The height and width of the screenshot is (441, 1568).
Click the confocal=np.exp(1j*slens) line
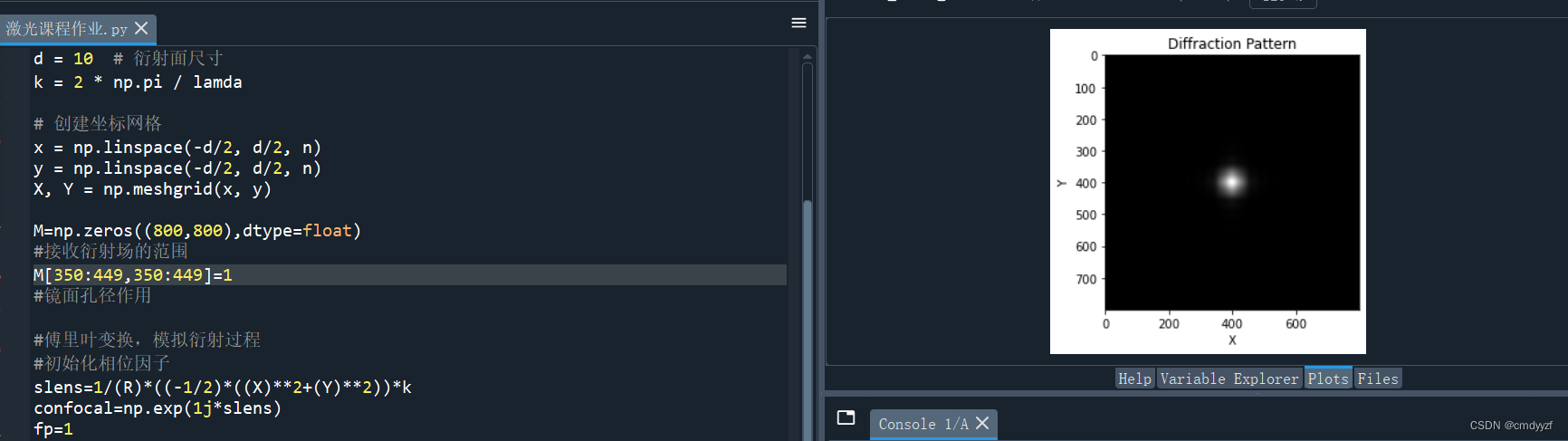click(158, 408)
